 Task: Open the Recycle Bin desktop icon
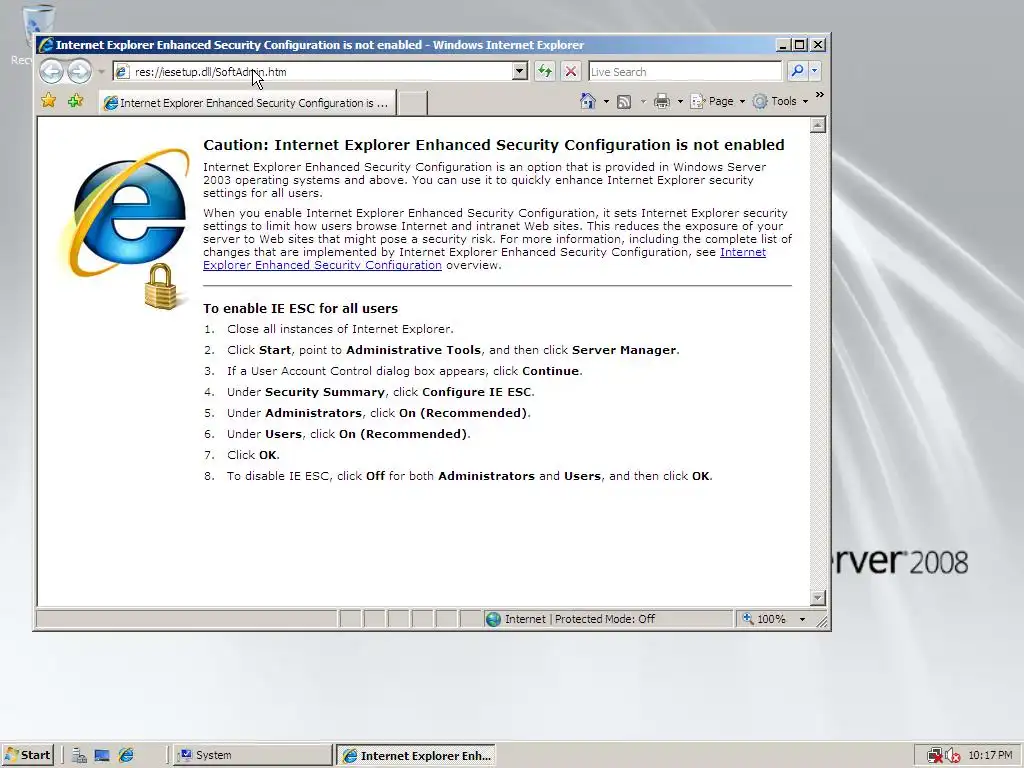pos(37,34)
